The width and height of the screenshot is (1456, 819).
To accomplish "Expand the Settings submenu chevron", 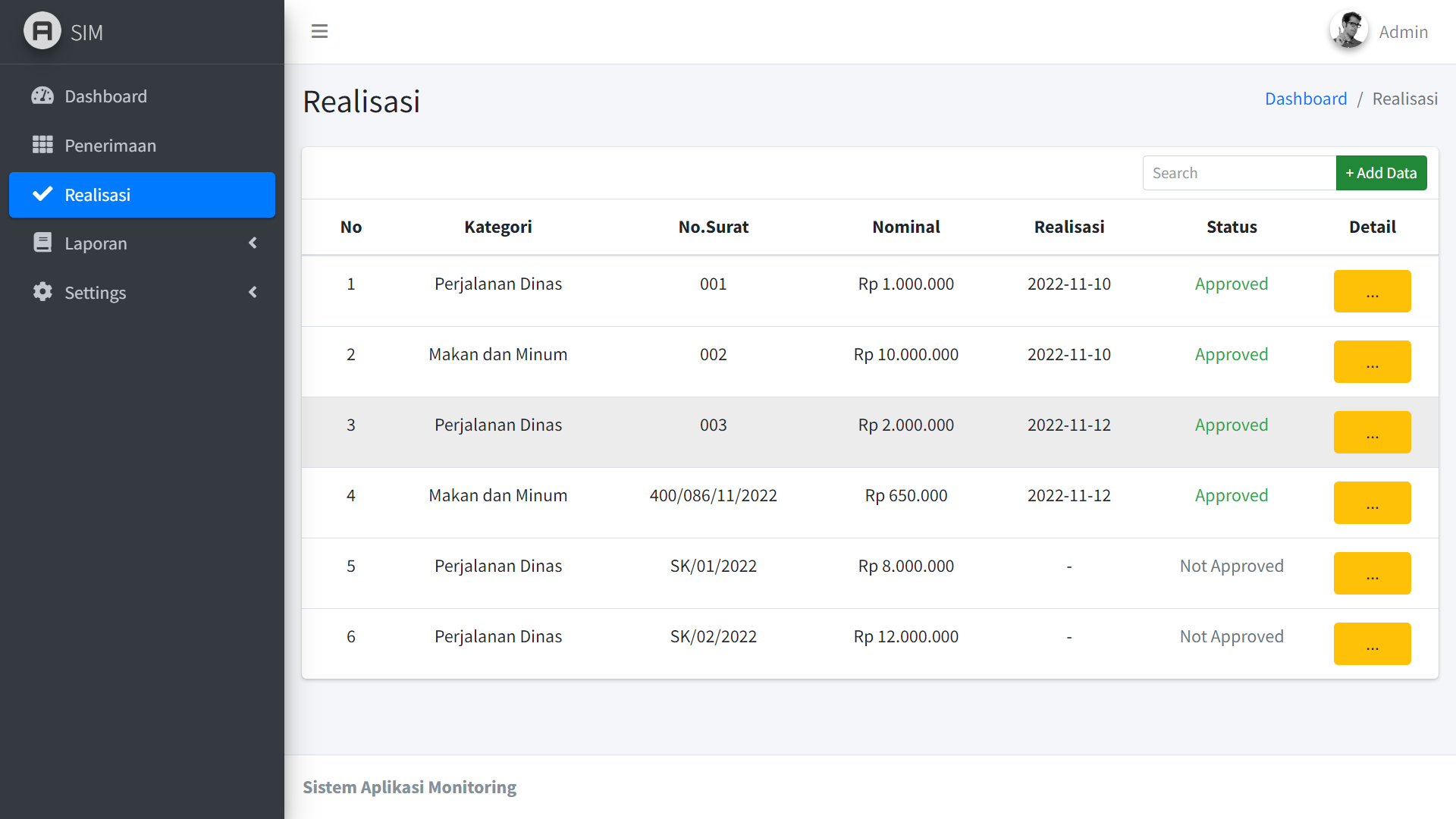I will (253, 292).
